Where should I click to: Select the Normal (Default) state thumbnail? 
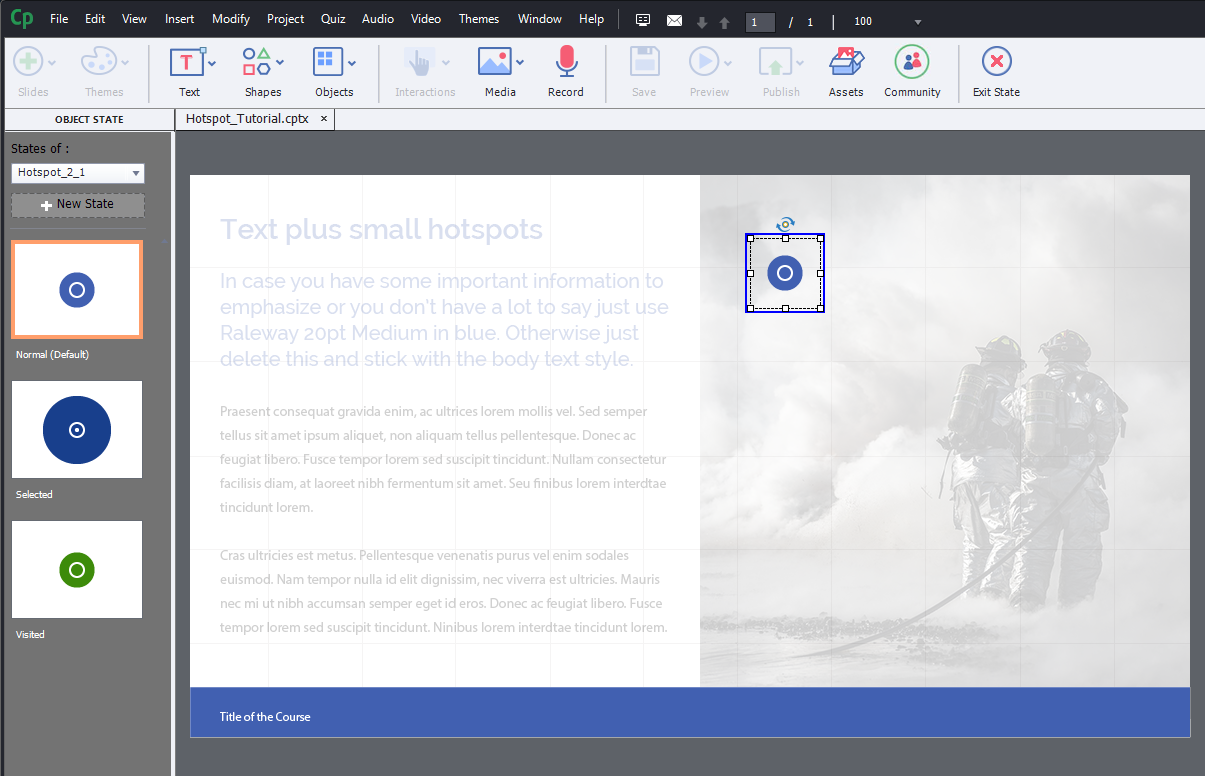point(77,290)
